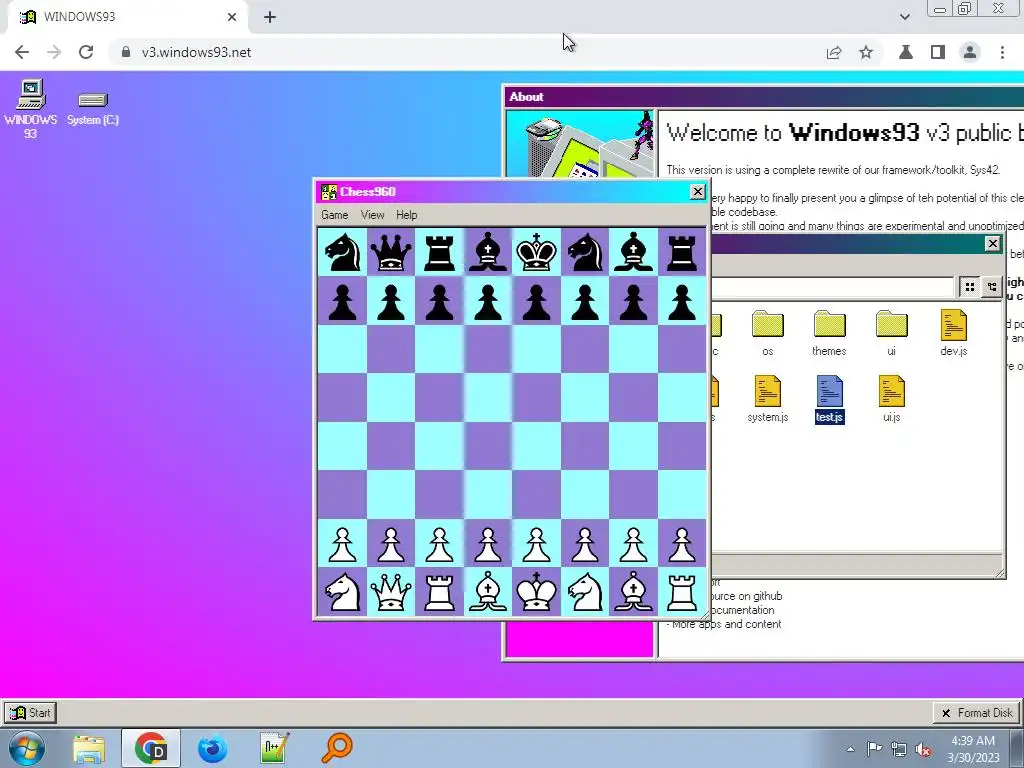Expand the tab search dropdown arrow

(904, 17)
